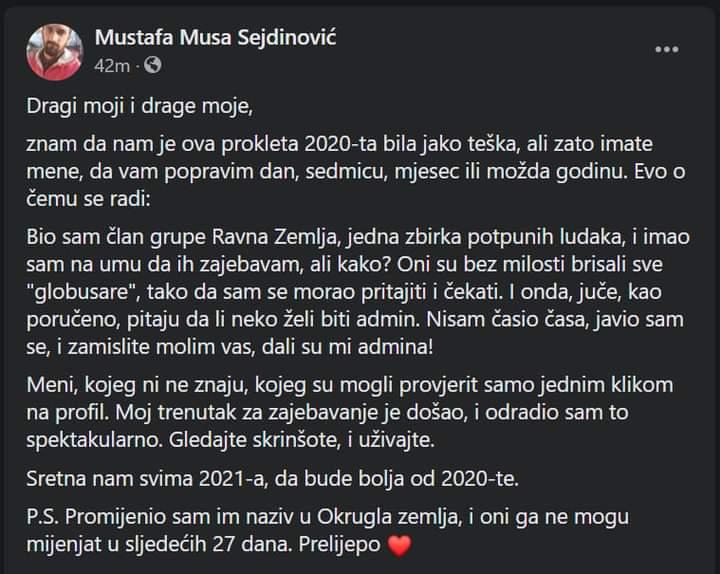The height and width of the screenshot is (574, 720).
Task: Open the three-dot post options menu
Action: tap(666, 50)
